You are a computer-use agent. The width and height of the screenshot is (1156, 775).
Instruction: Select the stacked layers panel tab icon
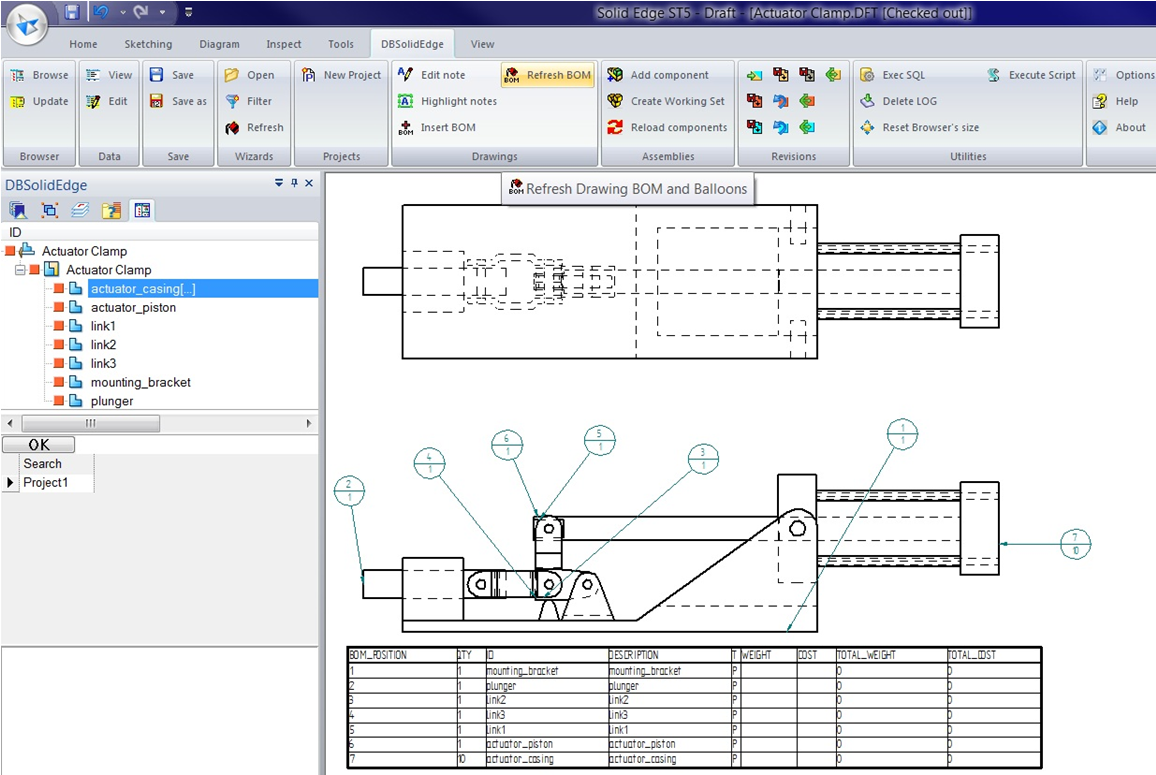point(80,211)
